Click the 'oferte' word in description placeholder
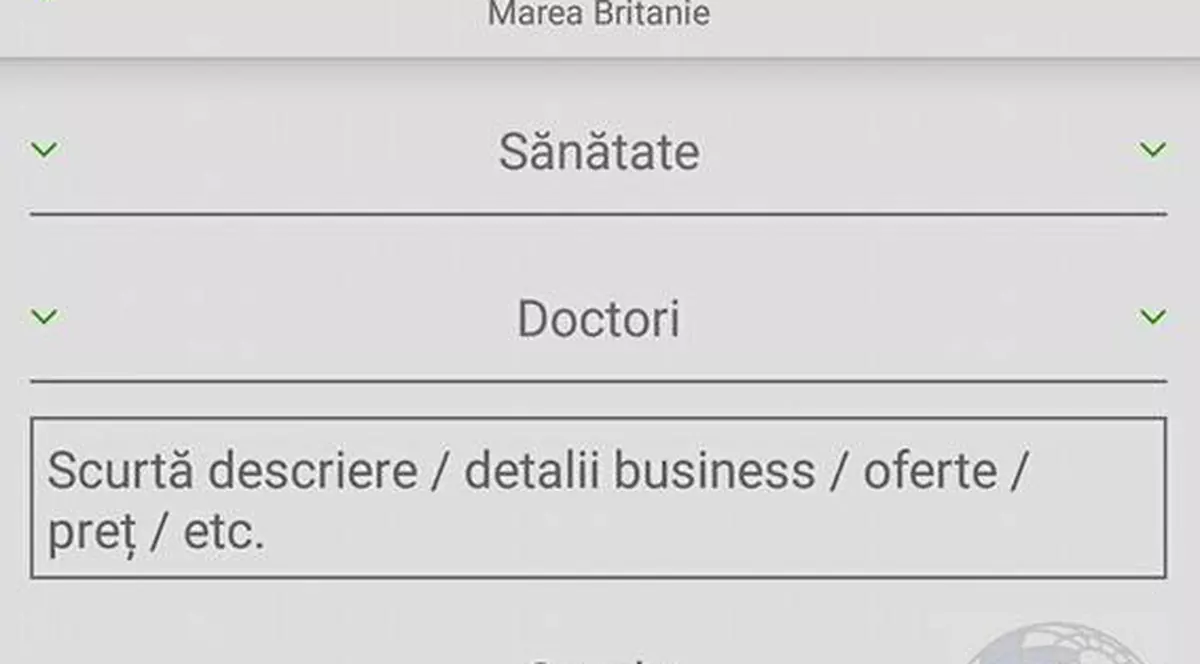Screen dimensions: 1200x664 tap(930, 471)
